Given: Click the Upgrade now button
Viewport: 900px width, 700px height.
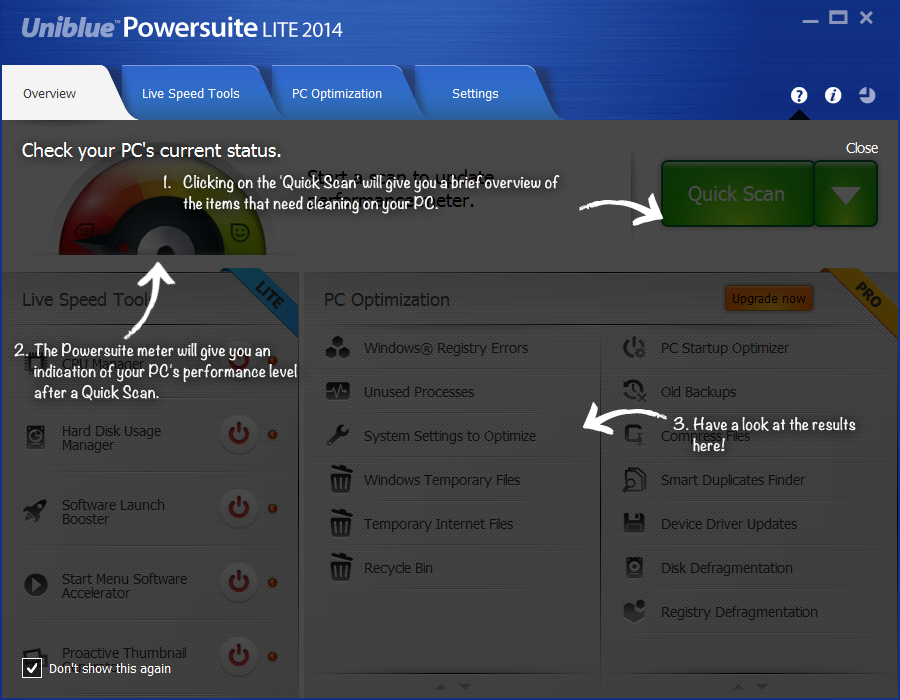Looking at the screenshot, I should coord(769,298).
